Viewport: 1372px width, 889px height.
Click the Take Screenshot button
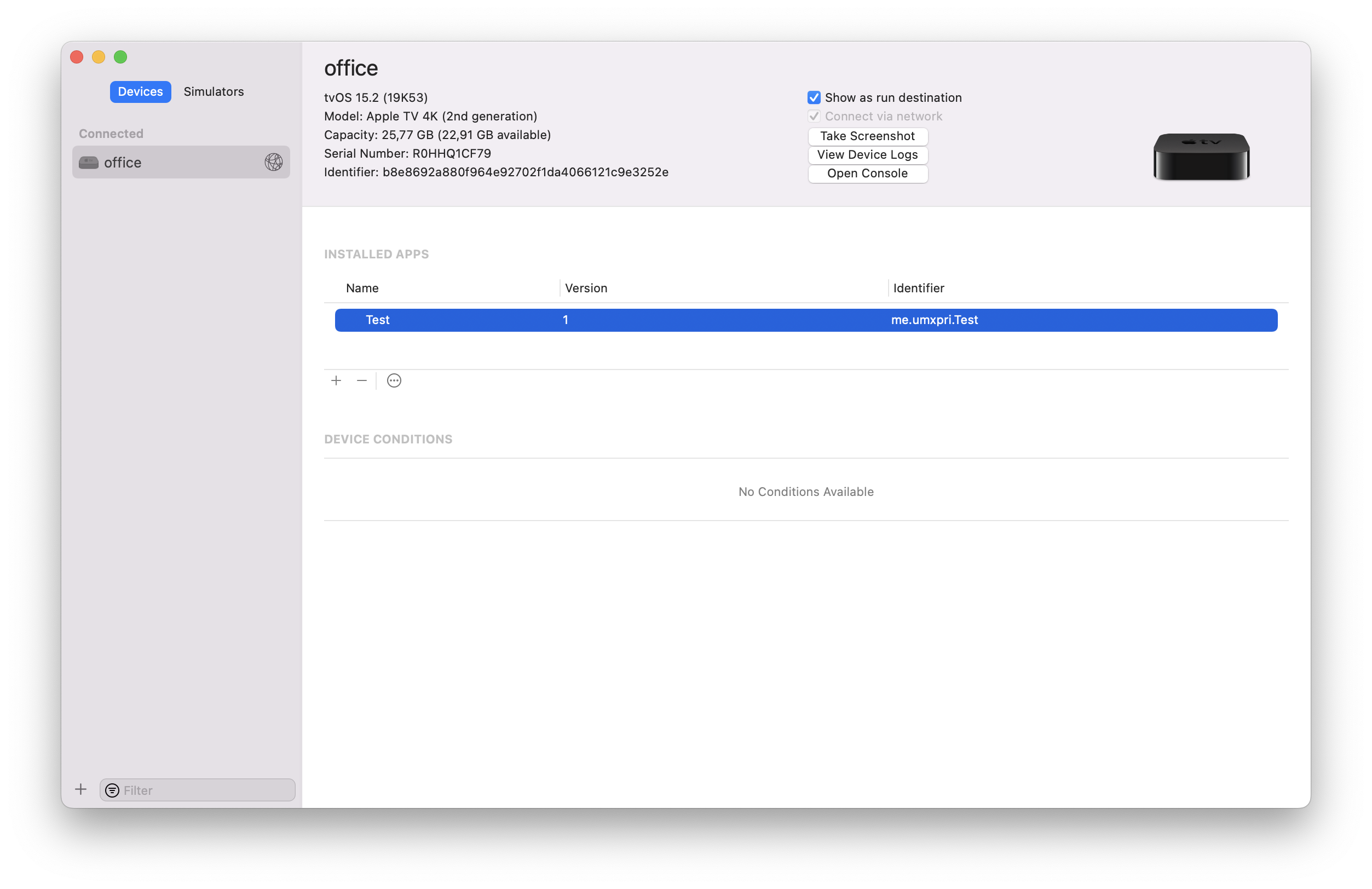pos(868,136)
